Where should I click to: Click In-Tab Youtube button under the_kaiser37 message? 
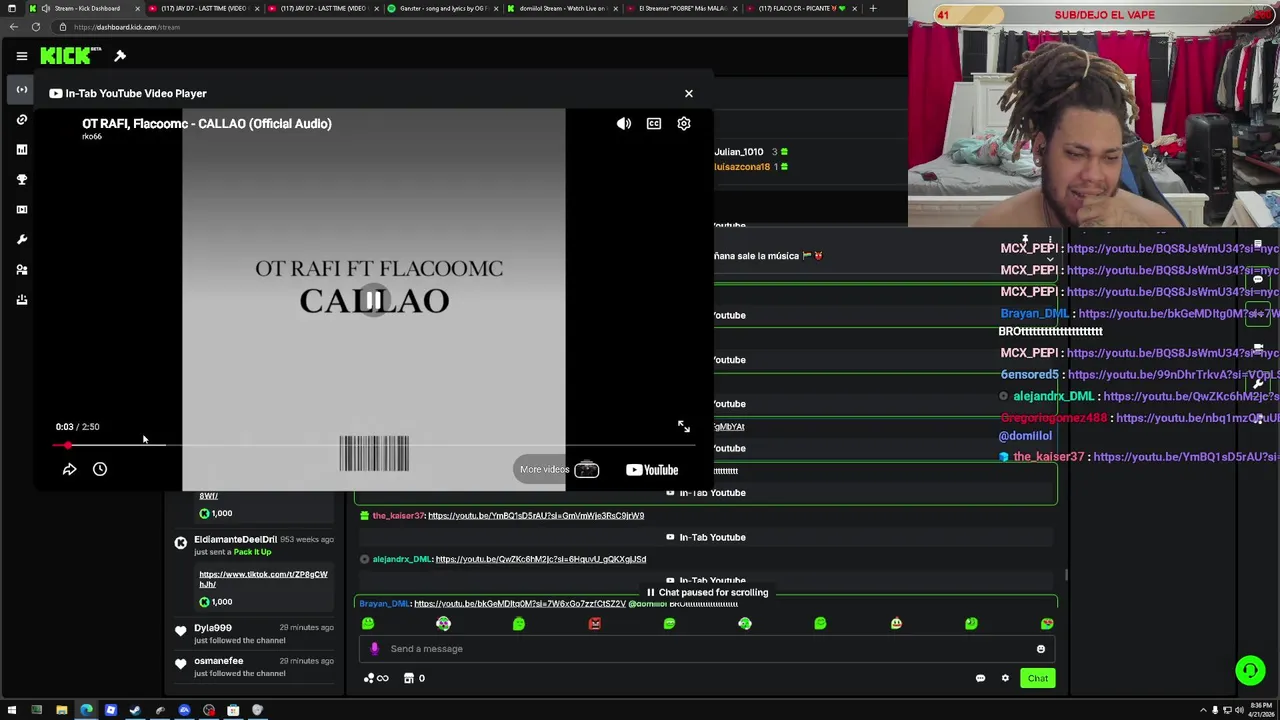706,537
